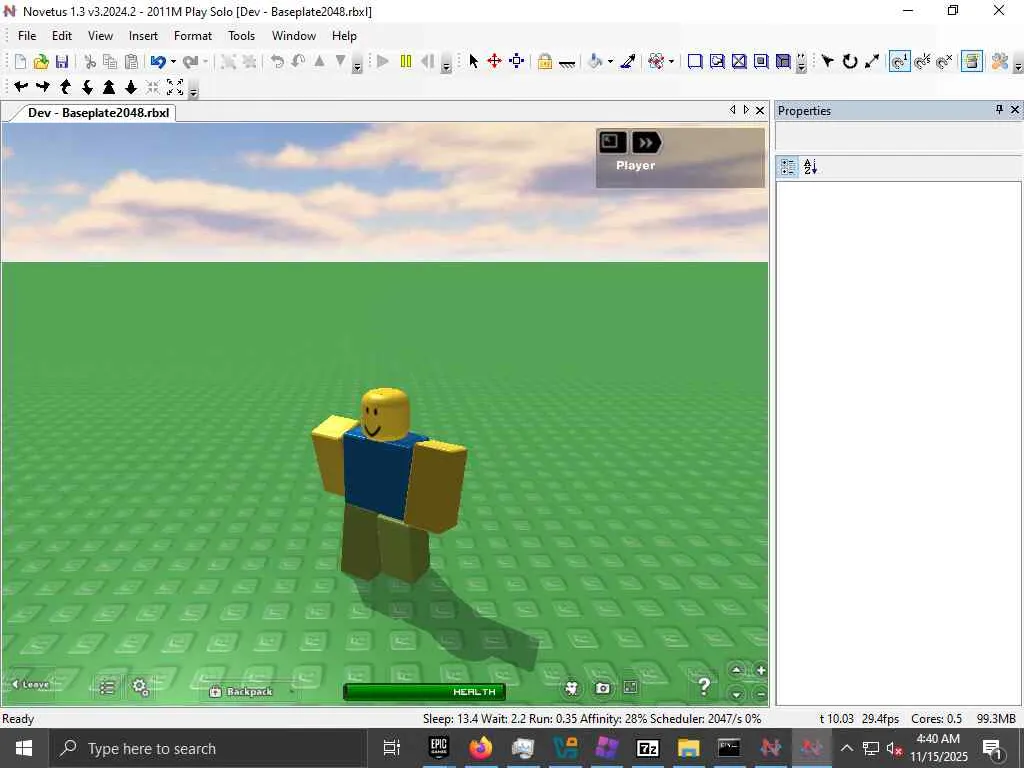This screenshot has height=768, width=1024.
Task: Start the simulation with Play
Action: click(x=383, y=61)
